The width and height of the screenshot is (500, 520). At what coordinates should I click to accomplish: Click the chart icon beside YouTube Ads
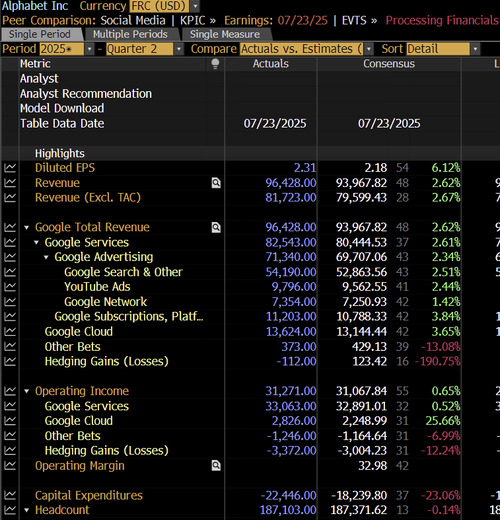click(x=10, y=287)
